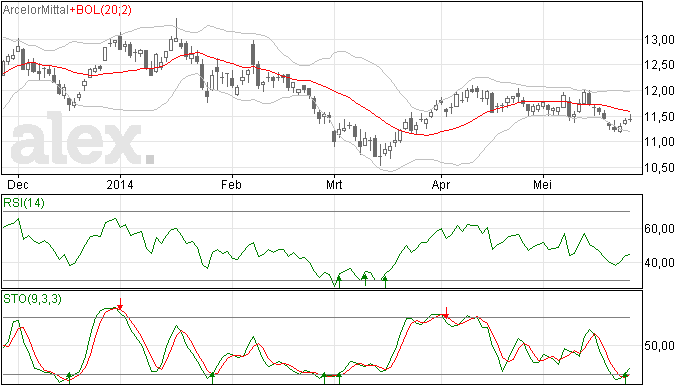This screenshot has height=387, width=690.
Task: Click the 60,00 RSI axis value
Action: (659, 229)
